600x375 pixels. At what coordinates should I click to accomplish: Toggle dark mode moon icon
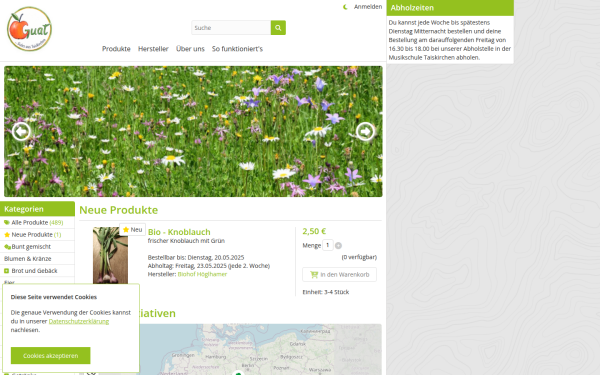345,7
